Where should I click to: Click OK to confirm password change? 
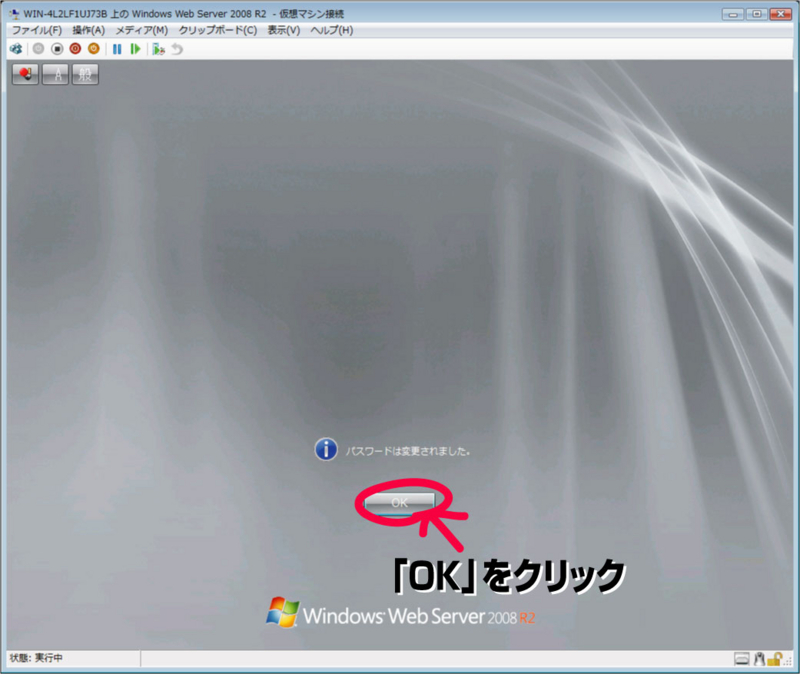399,503
